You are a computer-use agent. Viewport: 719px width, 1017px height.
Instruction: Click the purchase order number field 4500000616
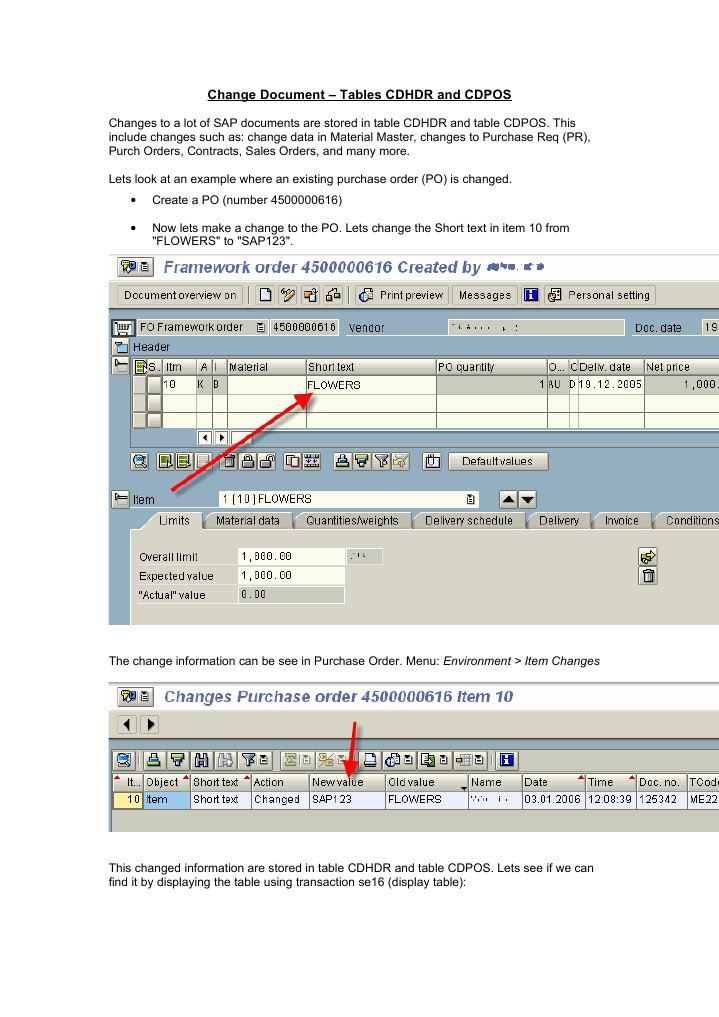coord(304,328)
